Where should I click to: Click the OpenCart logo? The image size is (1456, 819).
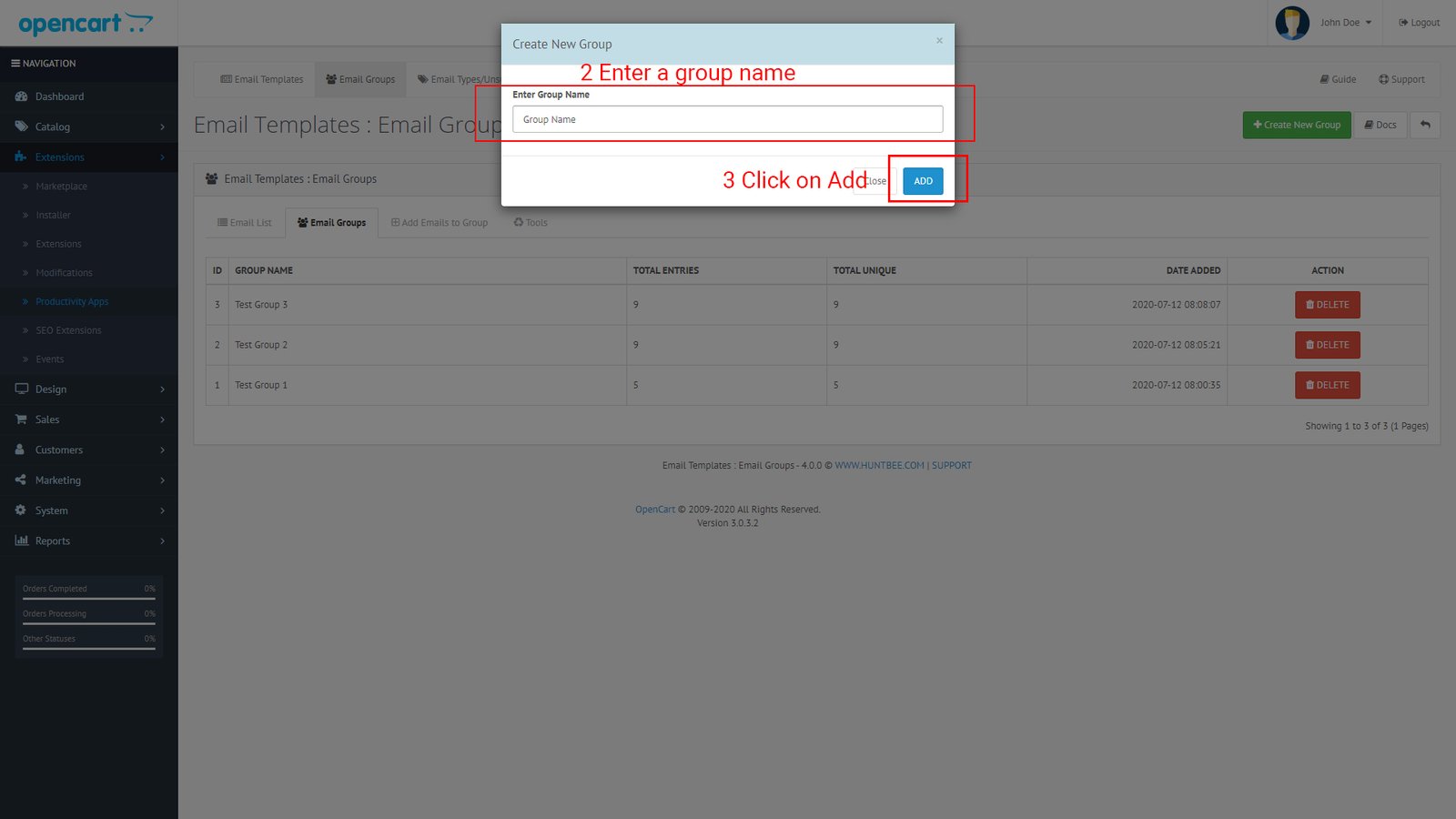[86, 24]
